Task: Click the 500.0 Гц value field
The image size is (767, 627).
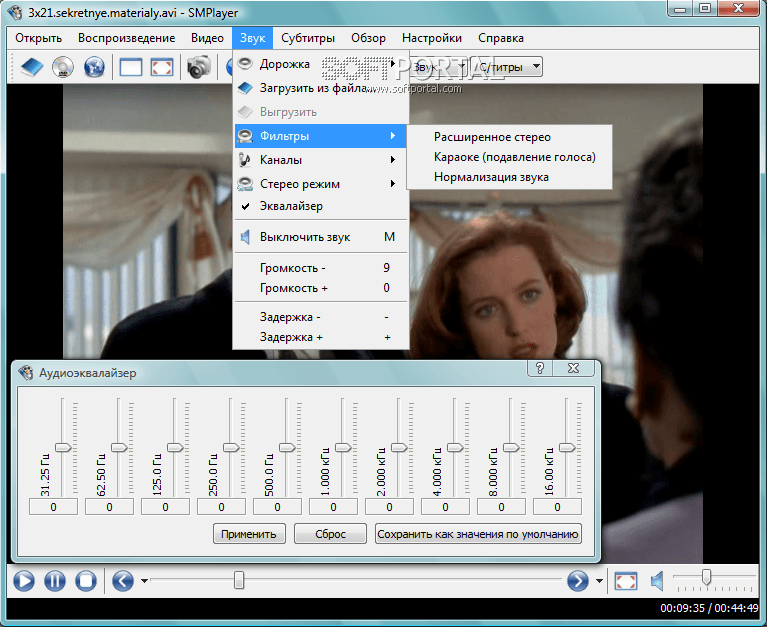Action: coord(277,507)
